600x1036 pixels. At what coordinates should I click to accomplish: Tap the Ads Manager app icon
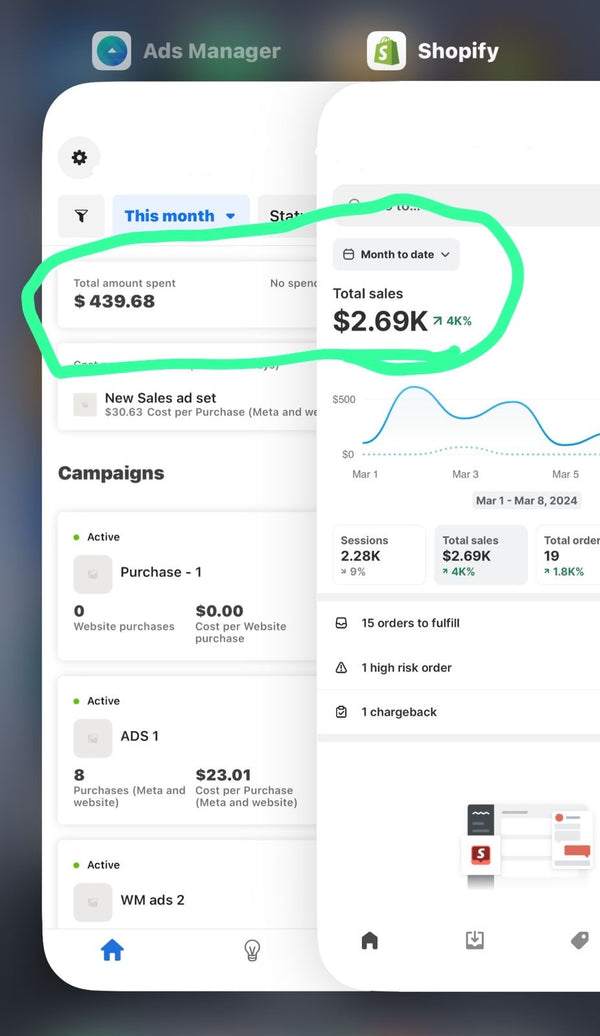(111, 51)
